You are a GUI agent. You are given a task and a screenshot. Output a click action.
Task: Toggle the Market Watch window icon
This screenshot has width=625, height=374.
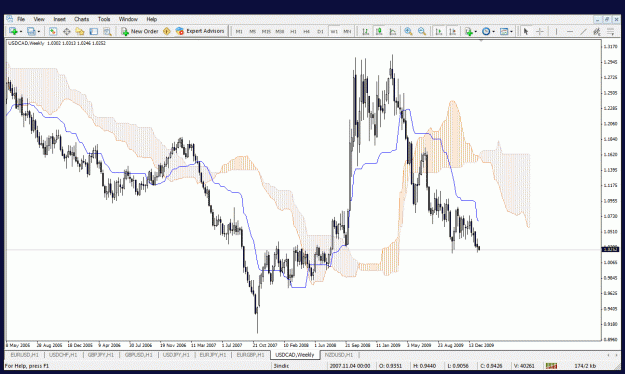coord(53,31)
